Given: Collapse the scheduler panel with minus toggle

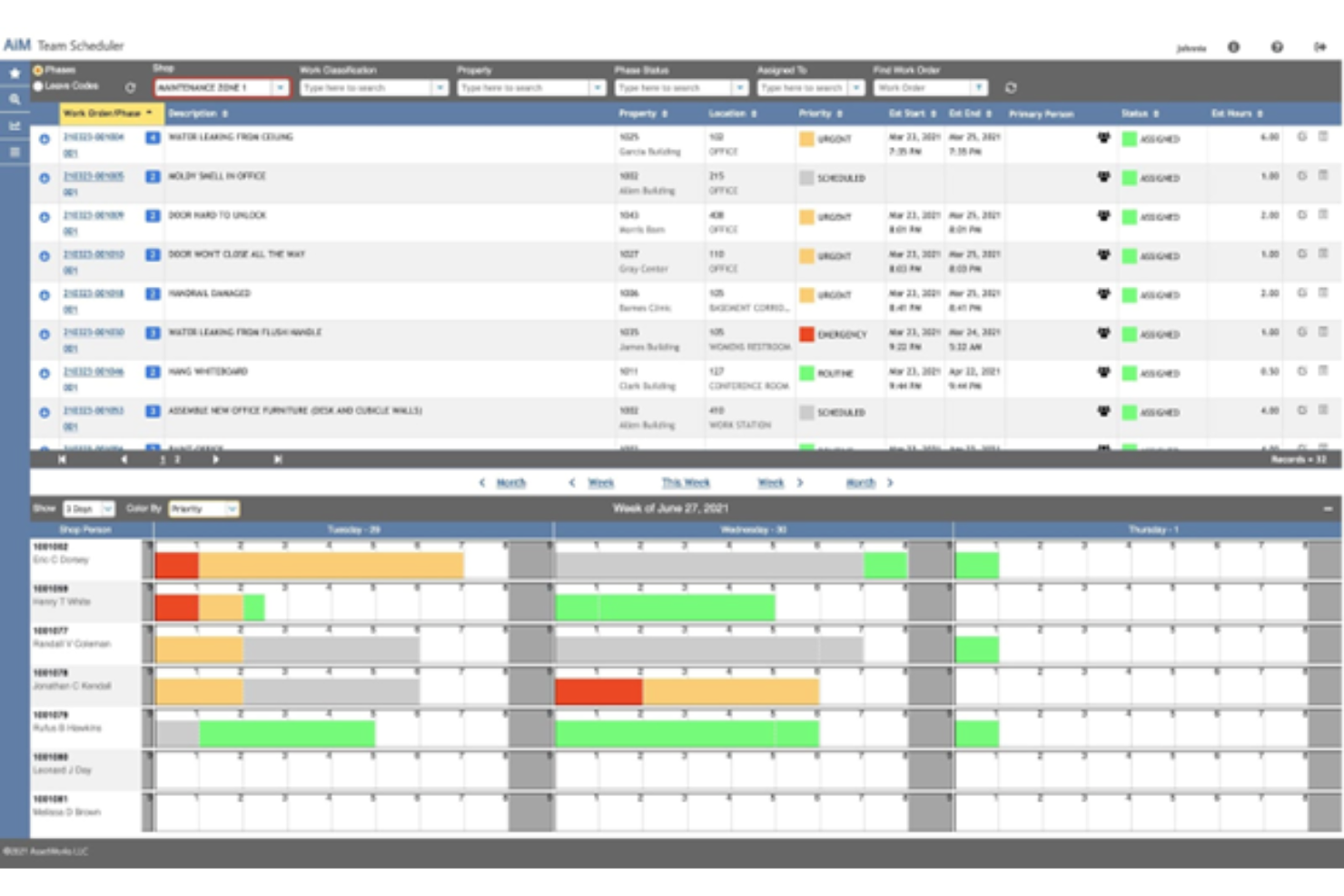Looking at the screenshot, I should pos(1329,508).
